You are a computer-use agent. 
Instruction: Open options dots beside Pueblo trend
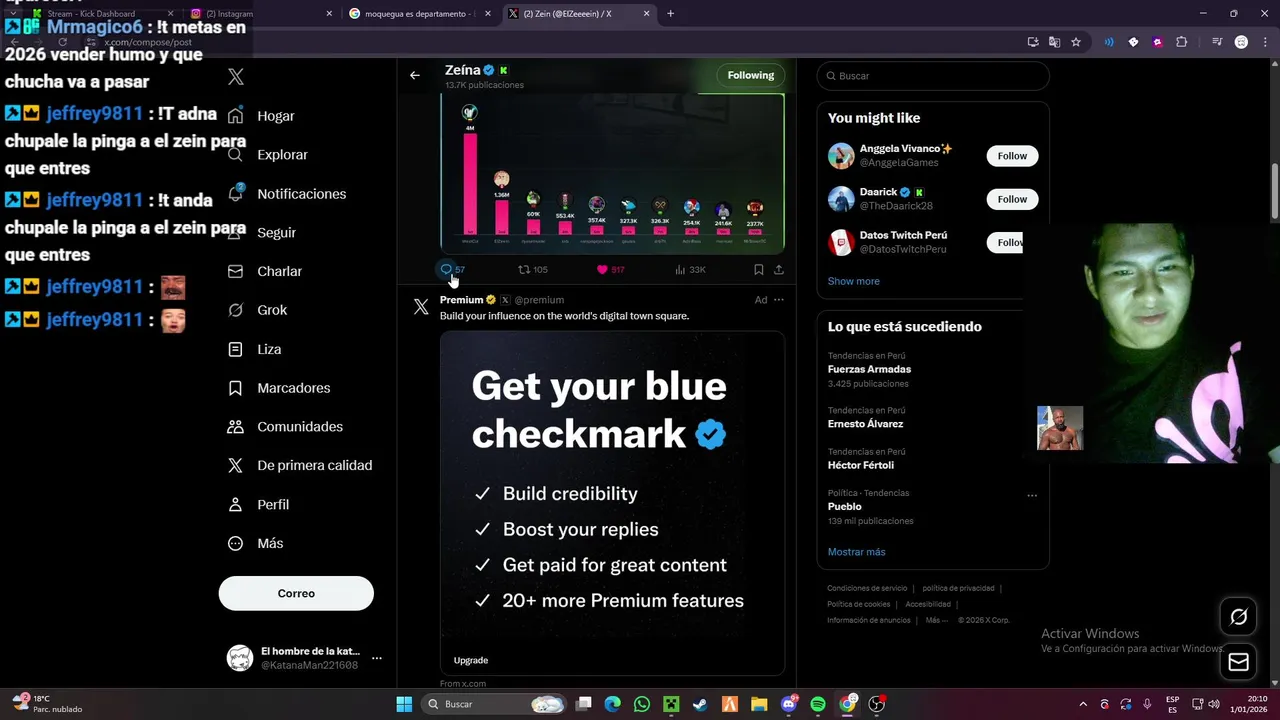(x=1032, y=495)
